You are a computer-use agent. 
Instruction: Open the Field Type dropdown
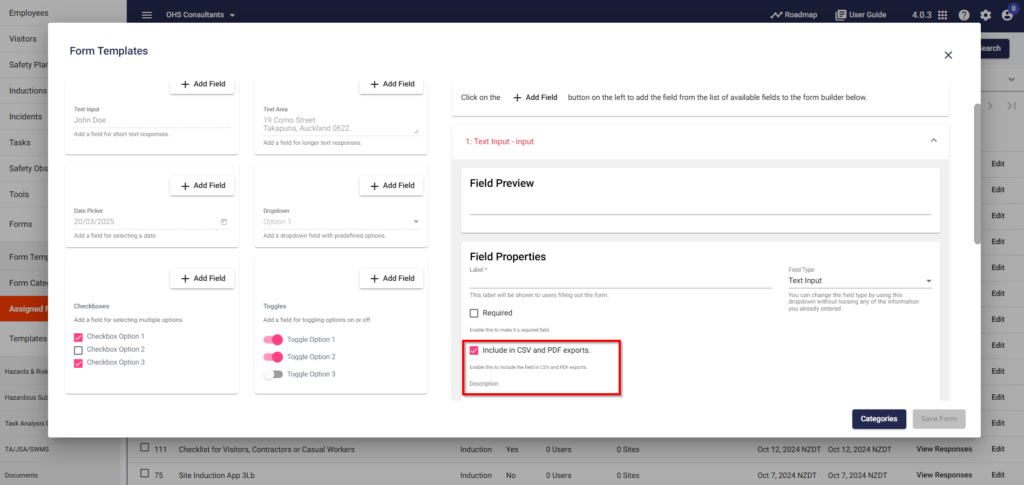coord(859,281)
